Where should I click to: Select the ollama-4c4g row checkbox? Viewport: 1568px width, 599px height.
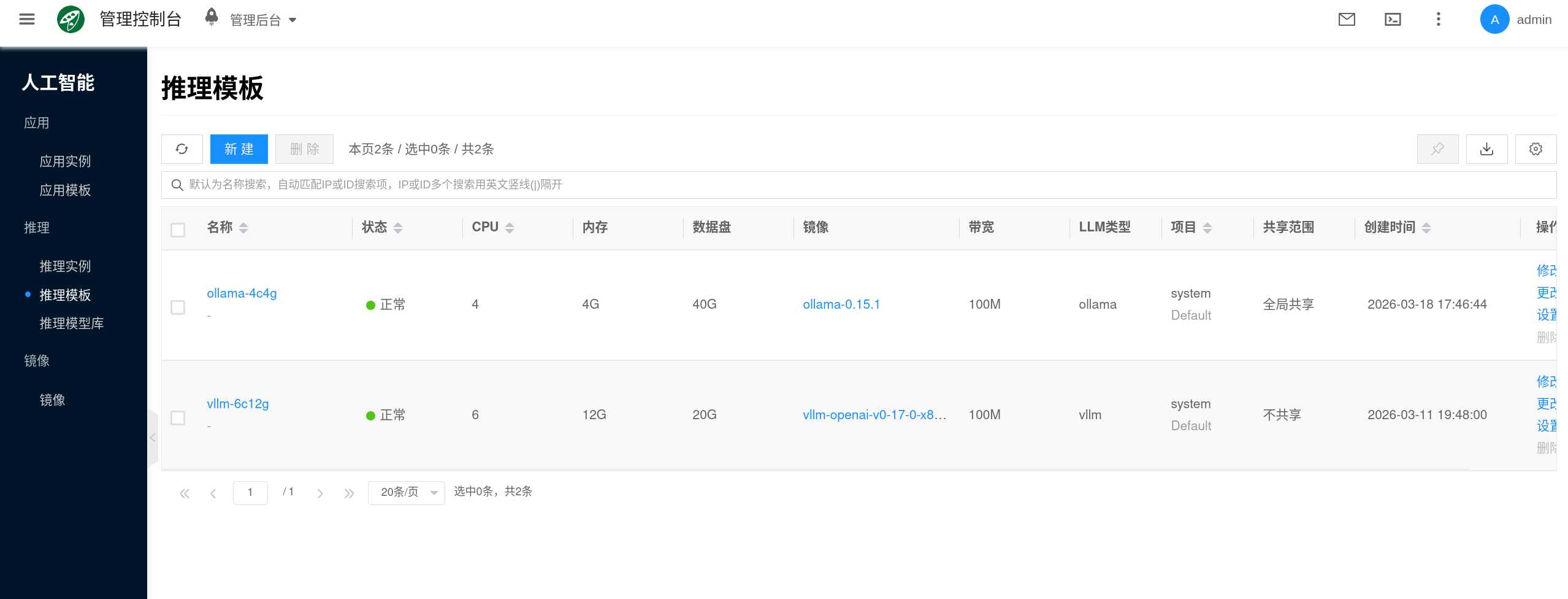click(178, 307)
